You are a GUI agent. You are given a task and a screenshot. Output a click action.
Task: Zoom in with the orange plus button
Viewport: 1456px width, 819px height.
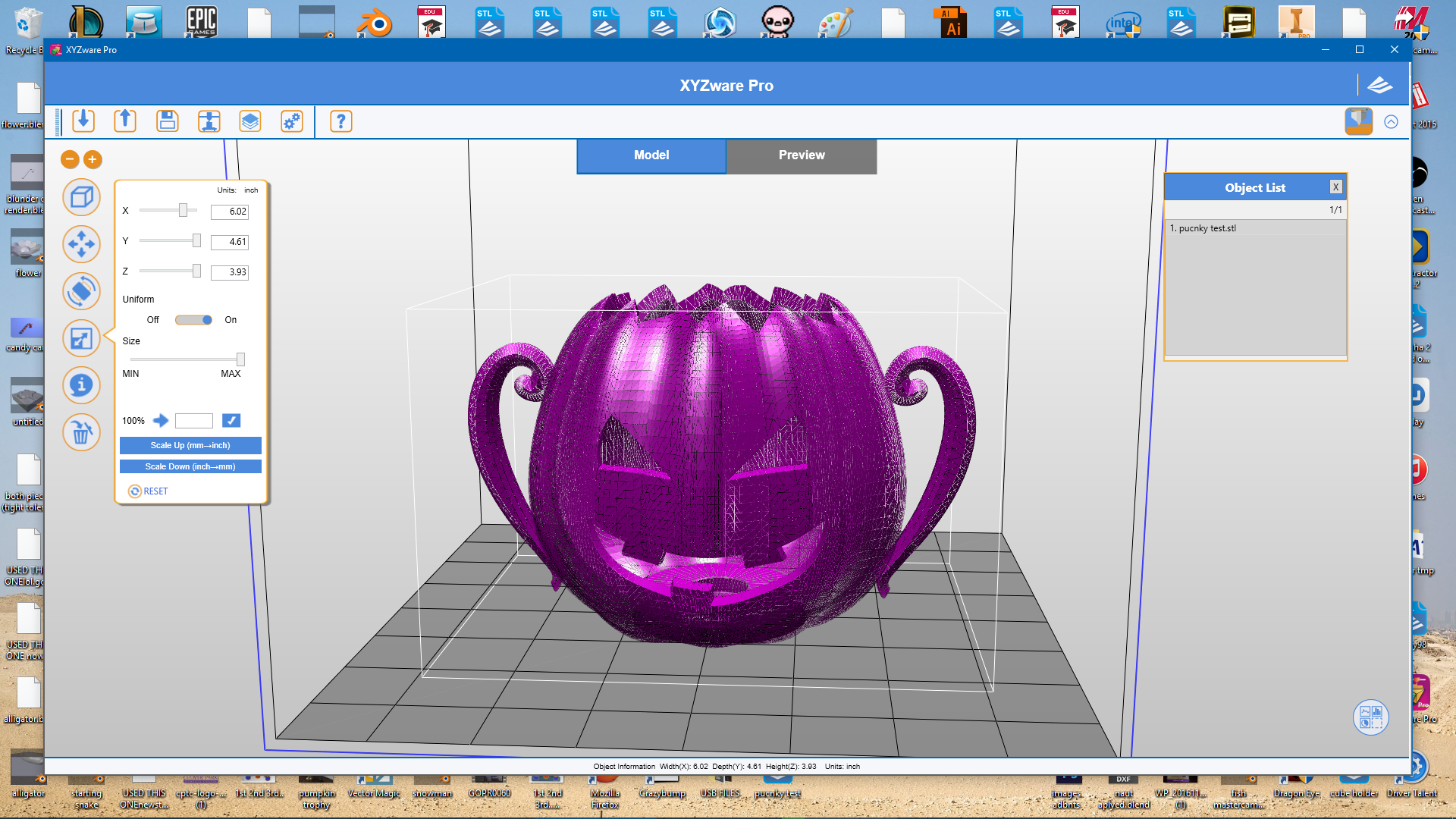93,159
